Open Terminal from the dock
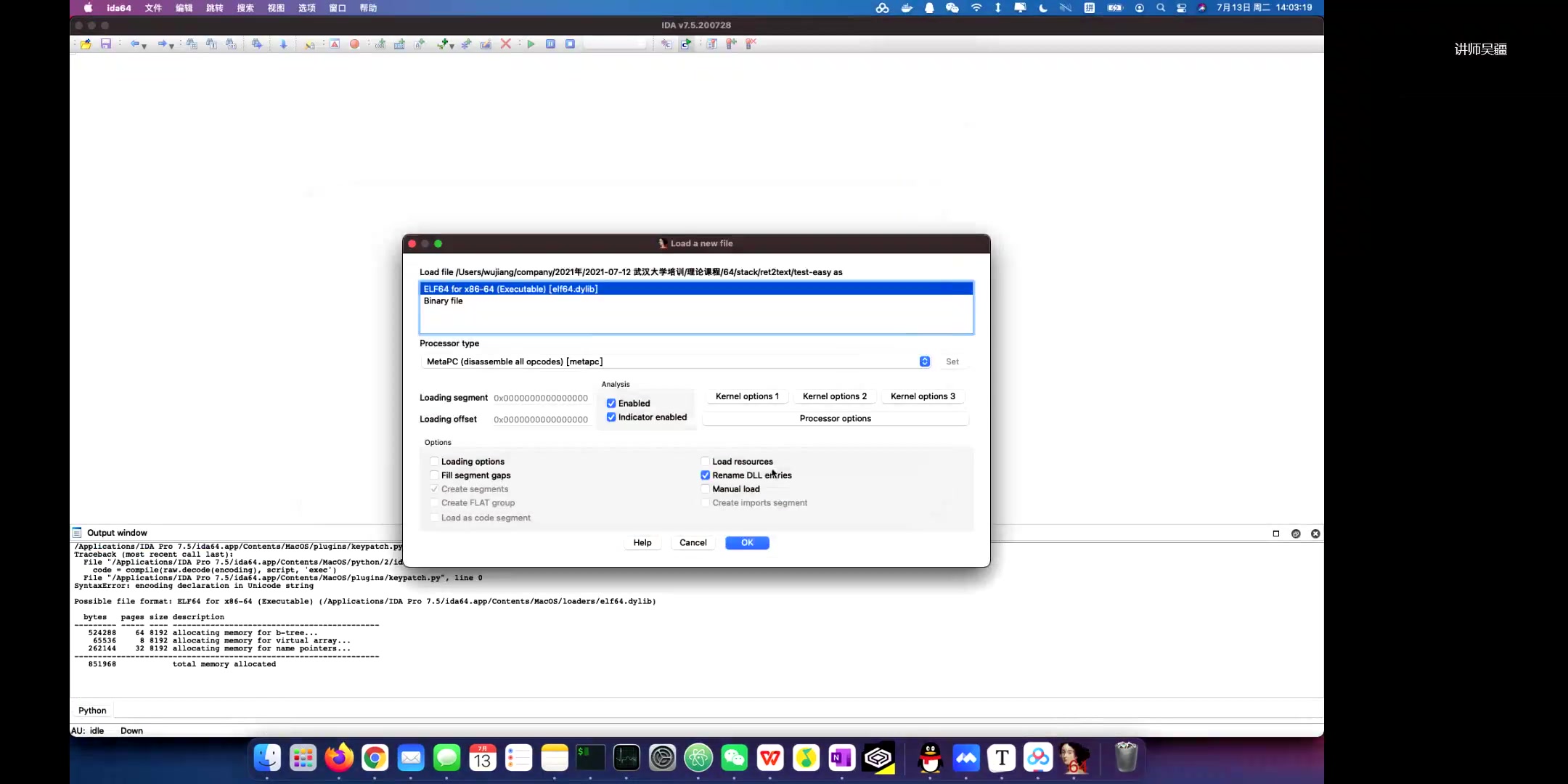 590,759
